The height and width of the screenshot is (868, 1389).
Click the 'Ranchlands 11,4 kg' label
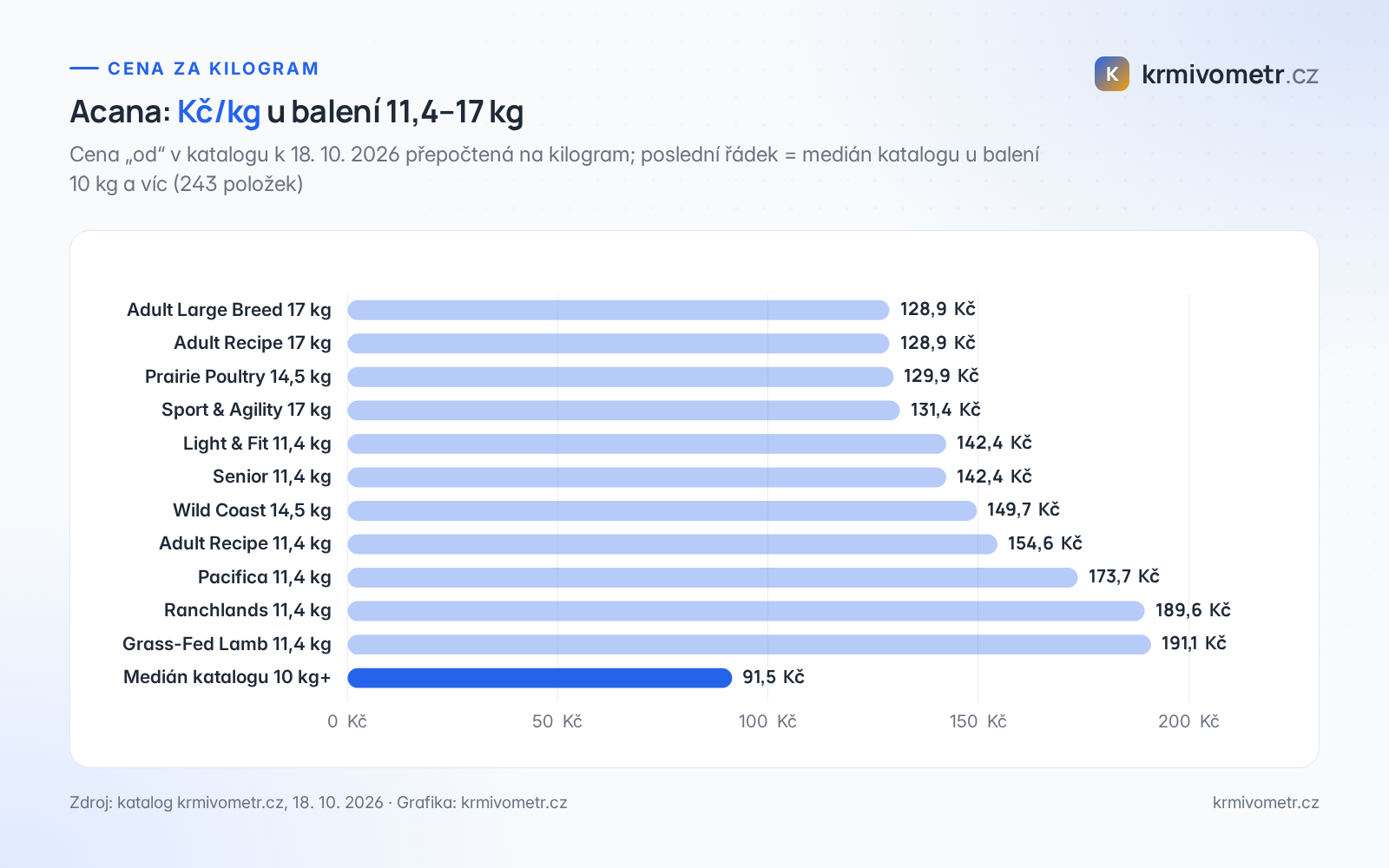coord(247,610)
